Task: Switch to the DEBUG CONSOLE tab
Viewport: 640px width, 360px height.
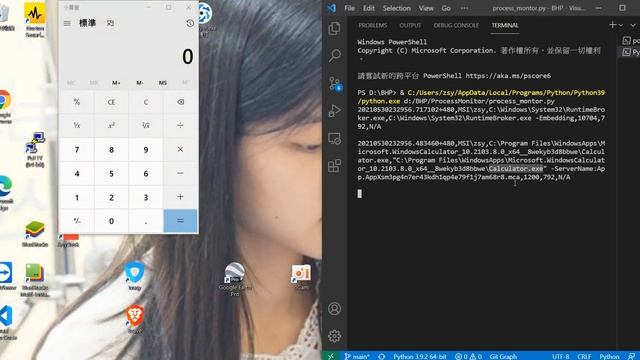Action: 456,25
